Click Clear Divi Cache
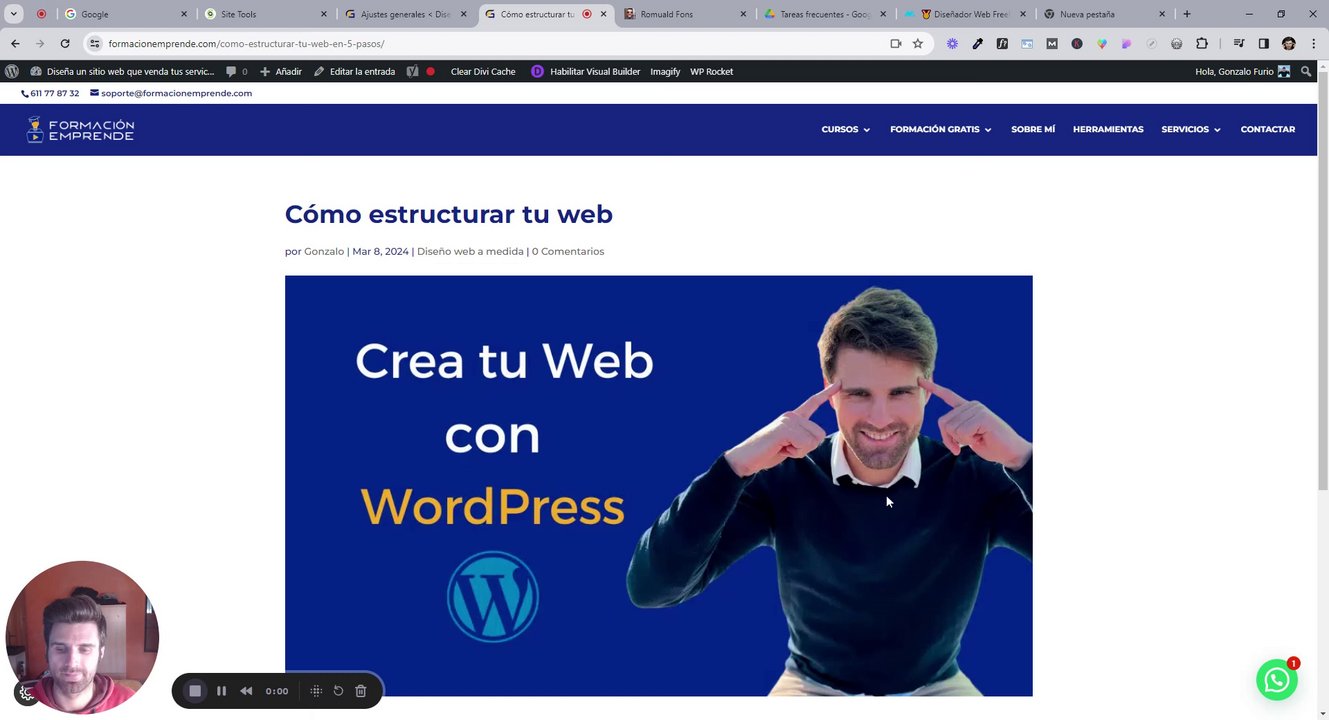The height and width of the screenshot is (720, 1329). [x=483, y=72]
